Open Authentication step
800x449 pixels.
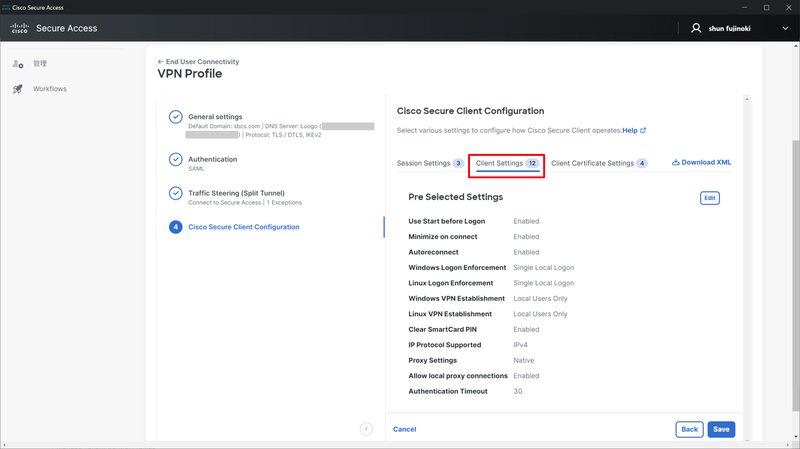click(x=213, y=159)
